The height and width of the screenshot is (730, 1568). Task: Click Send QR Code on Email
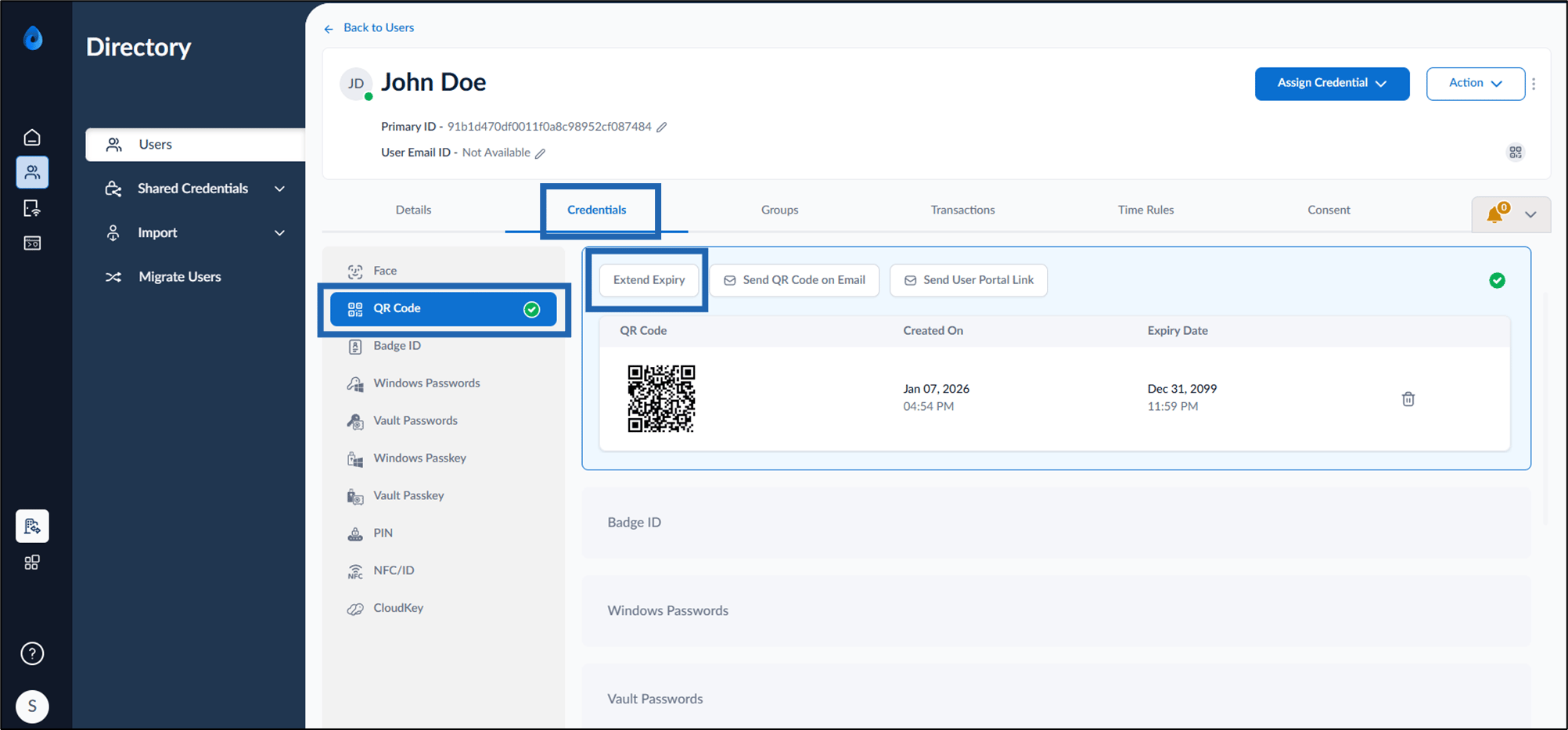[794, 280]
